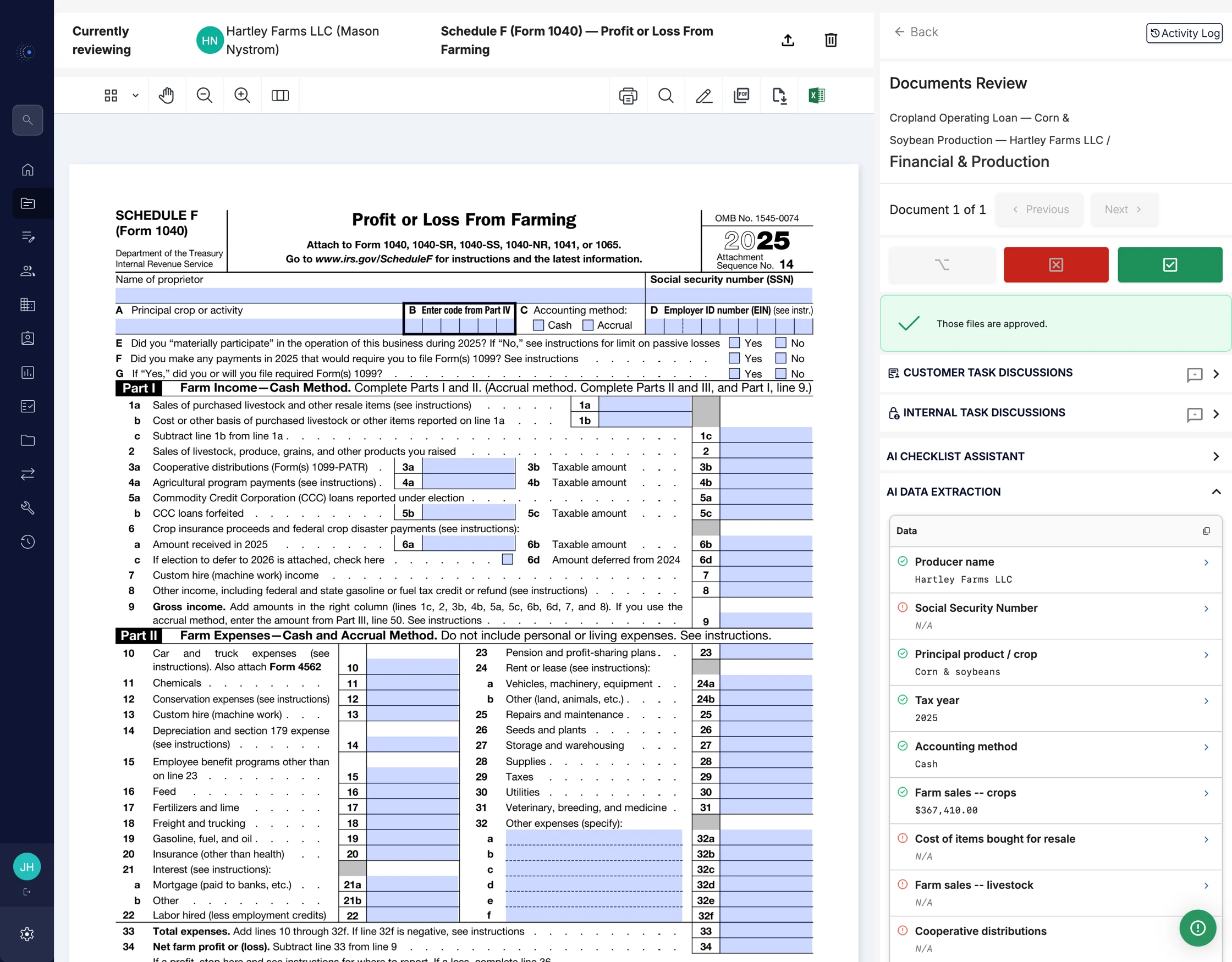
Task: Expand Customer Task Discussions section
Action: point(1215,374)
